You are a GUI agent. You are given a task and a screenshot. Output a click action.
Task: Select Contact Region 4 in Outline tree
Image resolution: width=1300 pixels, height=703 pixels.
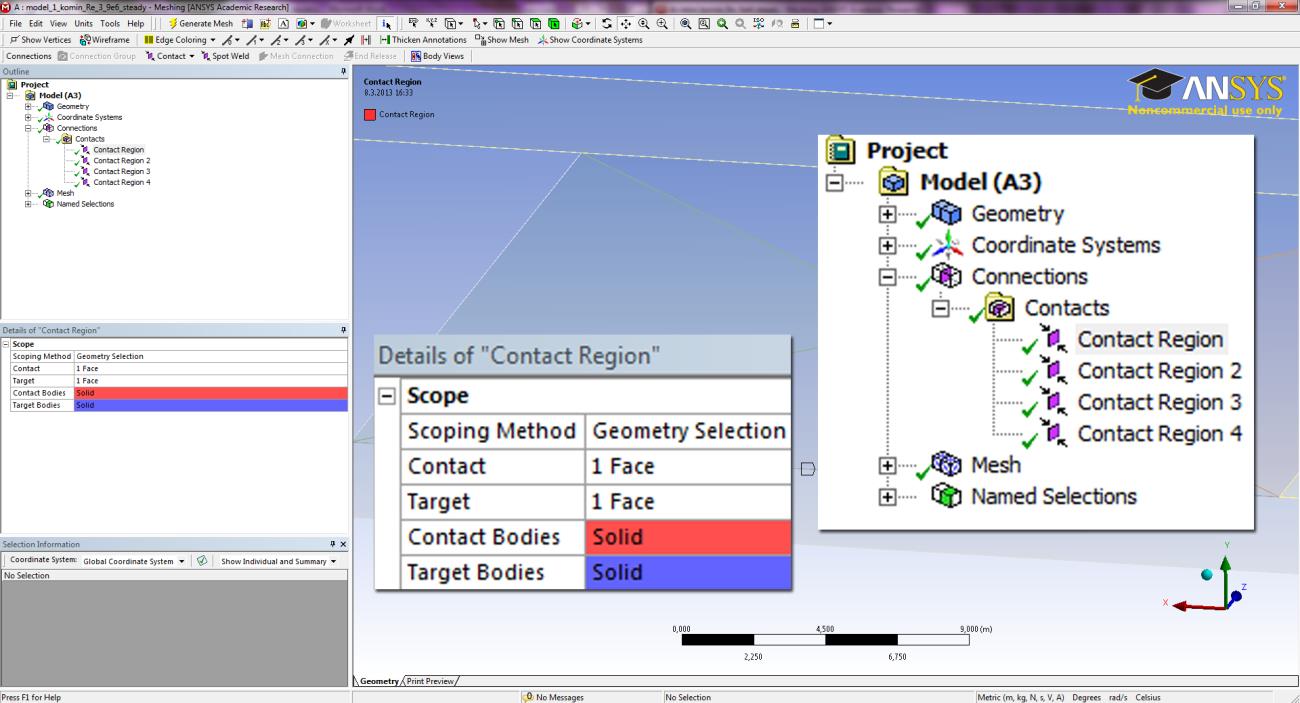click(x=121, y=182)
